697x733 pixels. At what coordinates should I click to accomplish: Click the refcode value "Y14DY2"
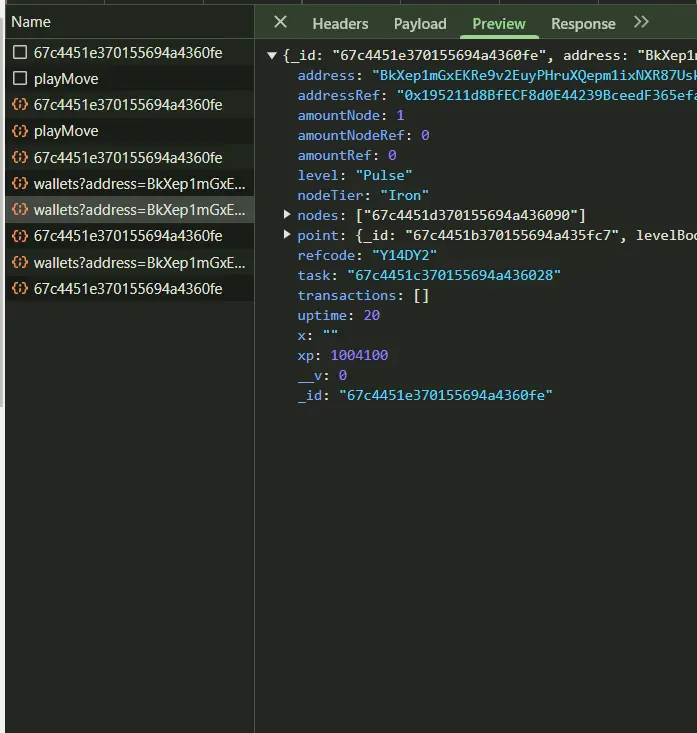coord(404,255)
